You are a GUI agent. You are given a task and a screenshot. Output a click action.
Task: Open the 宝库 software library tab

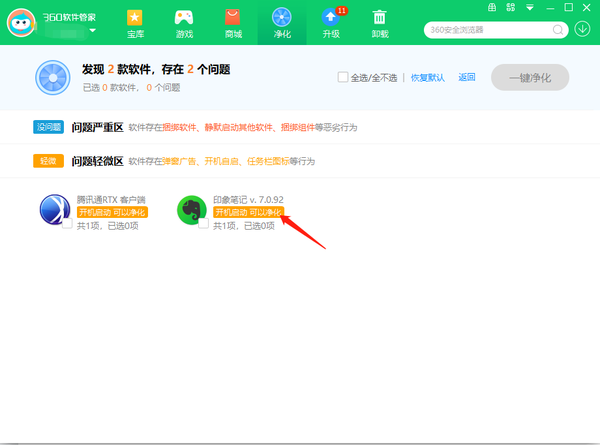[135, 23]
